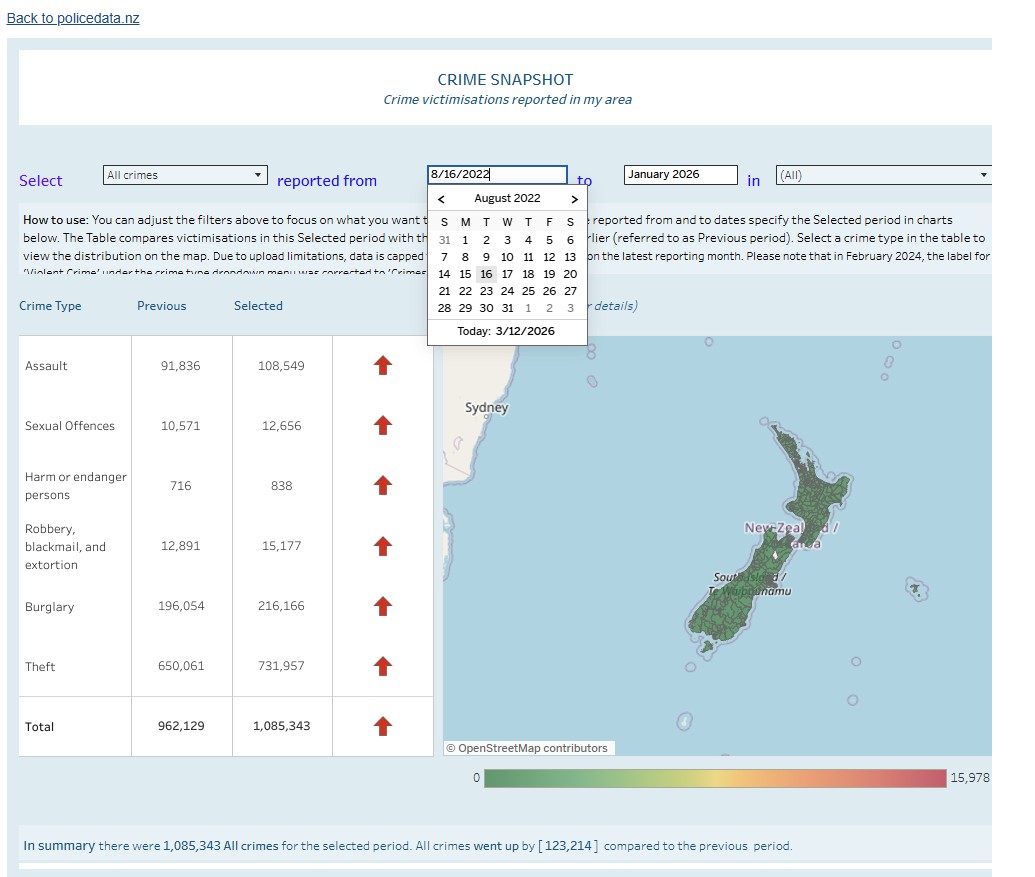
Task: Open OpenStreetMap contributors attribution
Action: [532, 748]
